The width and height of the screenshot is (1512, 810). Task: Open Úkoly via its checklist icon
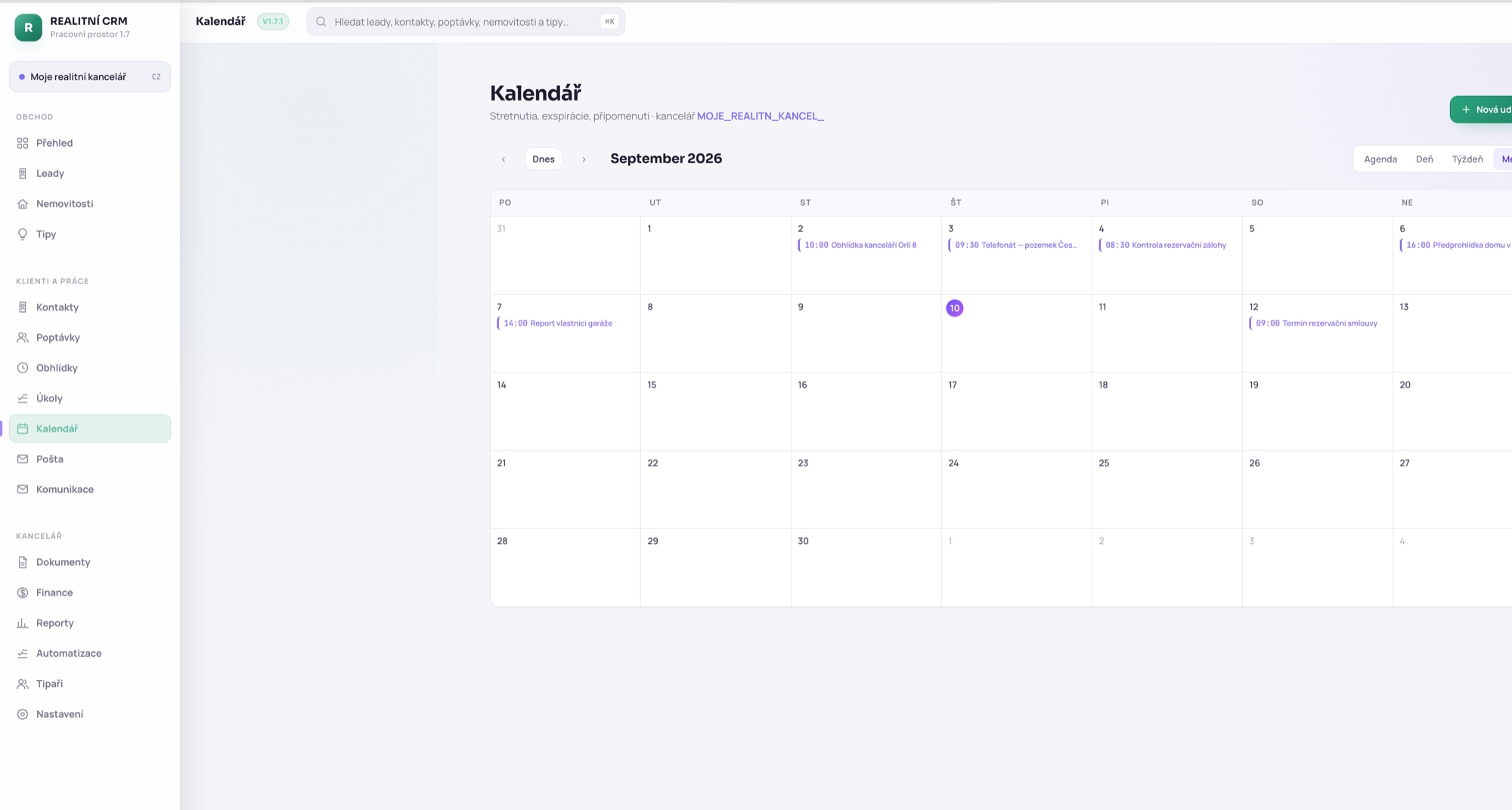[x=23, y=398]
